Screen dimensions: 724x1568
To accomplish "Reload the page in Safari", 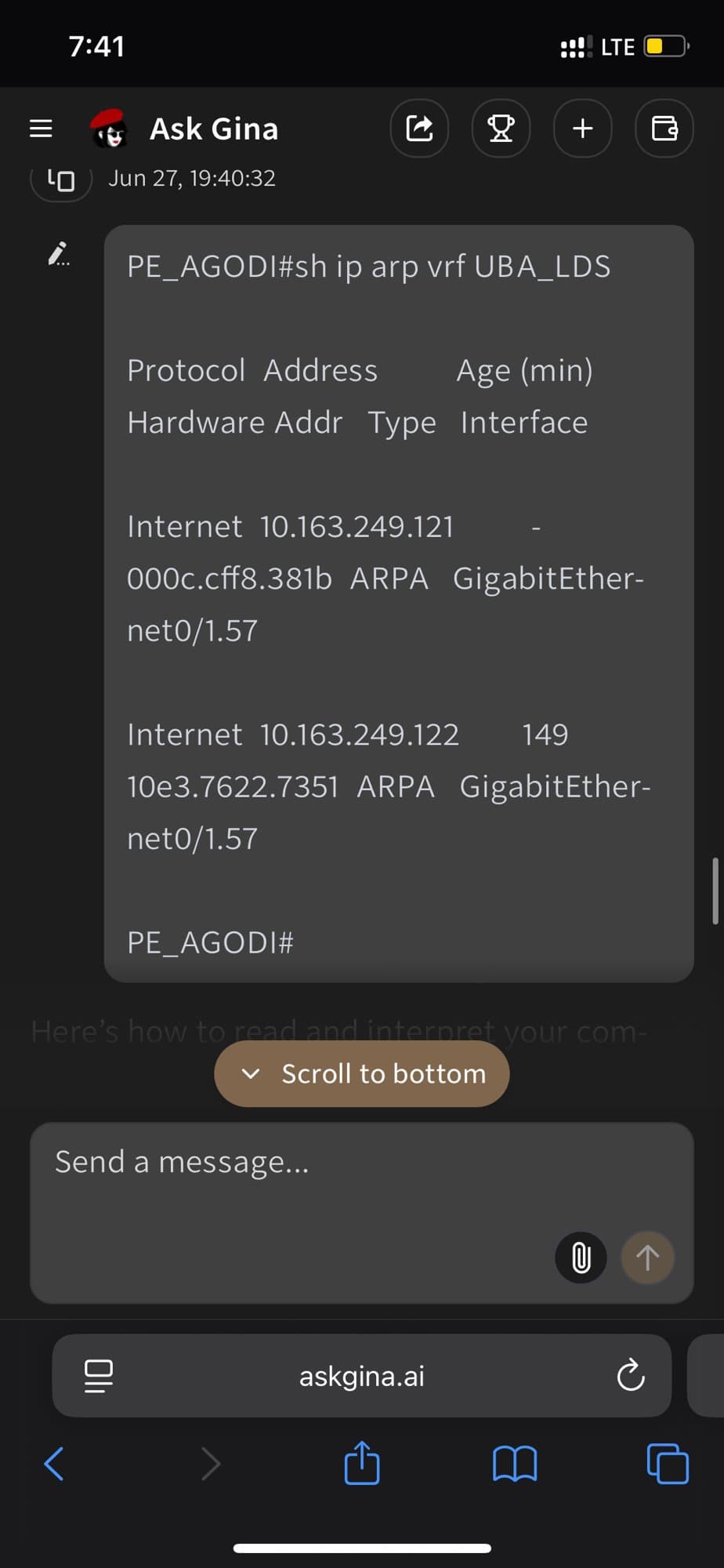I will tap(630, 1376).
